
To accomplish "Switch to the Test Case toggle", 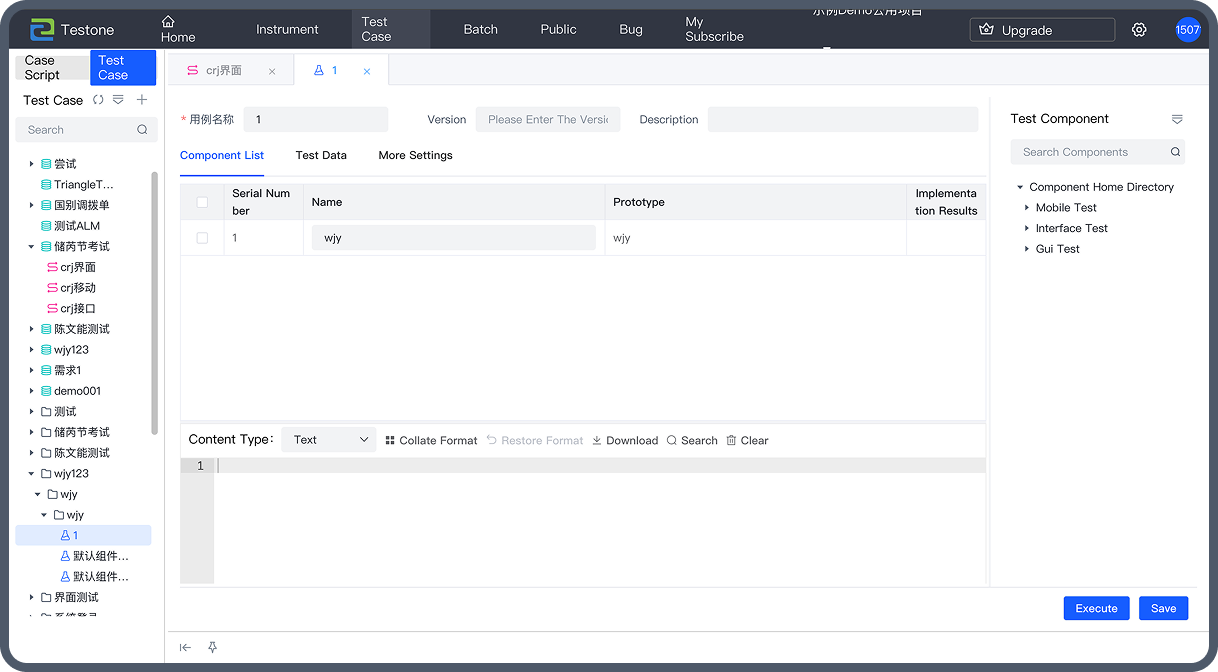I will click(x=122, y=68).
